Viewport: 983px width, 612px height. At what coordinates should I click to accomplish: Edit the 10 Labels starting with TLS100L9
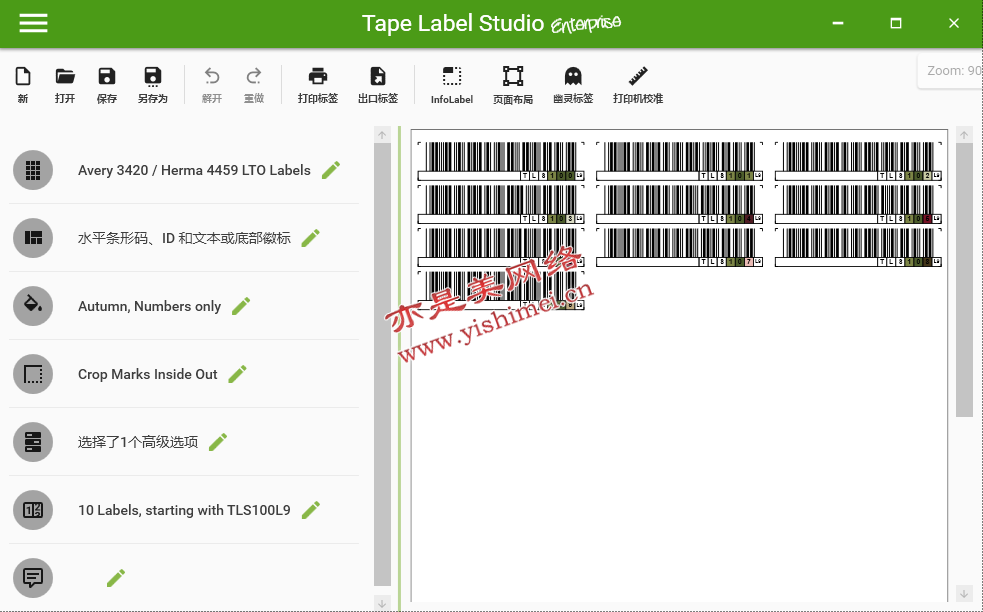click(x=310, y=510)
